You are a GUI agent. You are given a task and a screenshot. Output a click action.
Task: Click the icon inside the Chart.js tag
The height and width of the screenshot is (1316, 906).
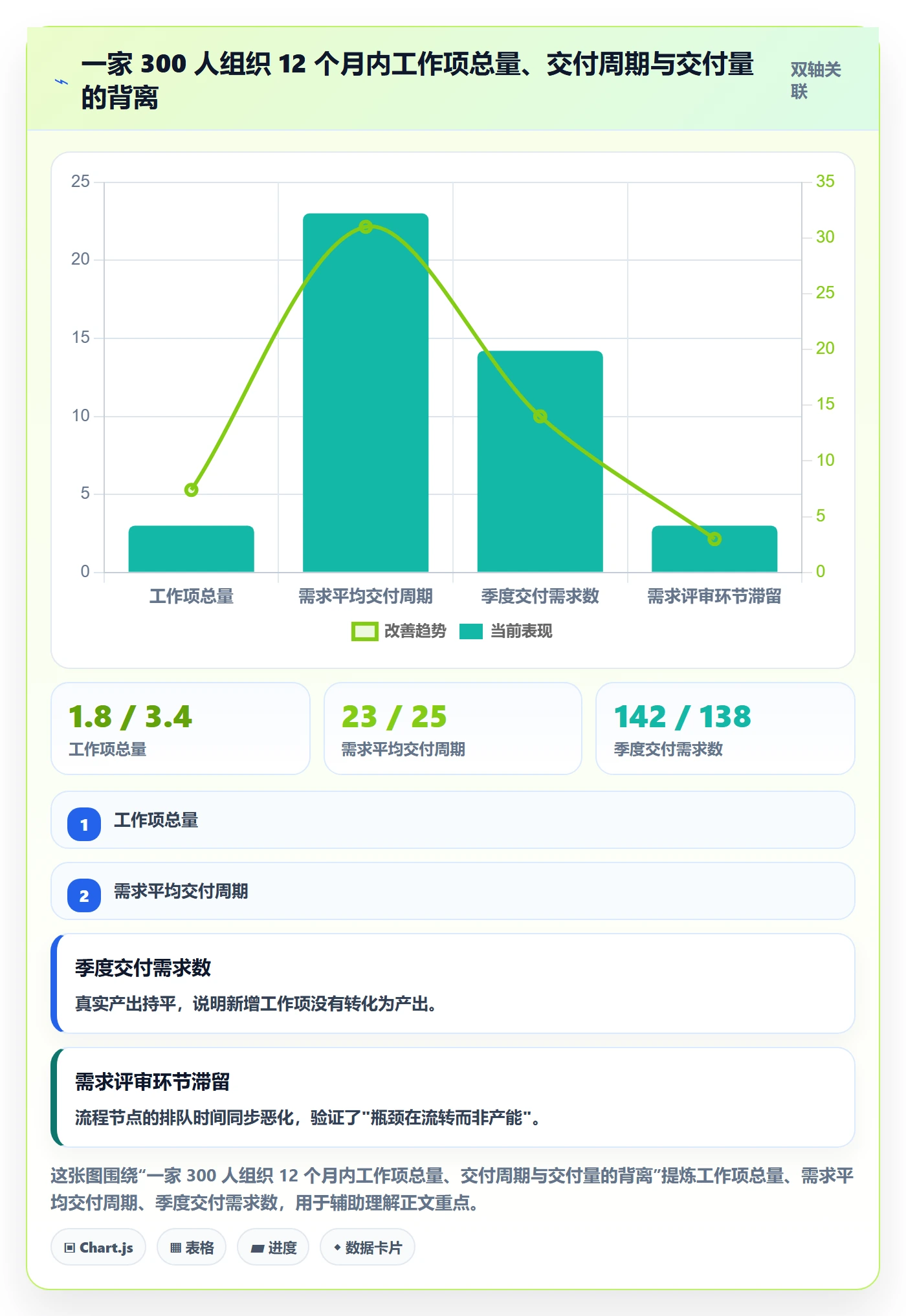pos(70,1248)
